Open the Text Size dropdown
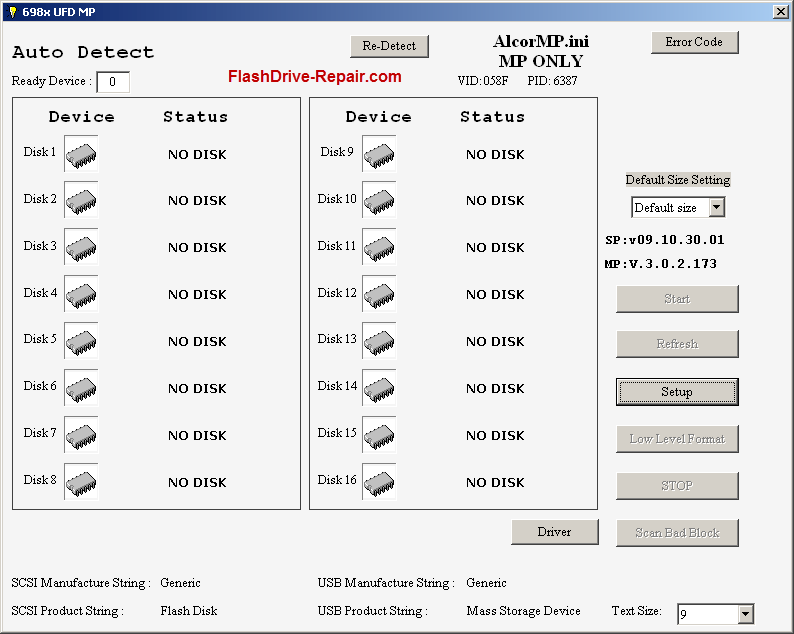 [744, 614]
